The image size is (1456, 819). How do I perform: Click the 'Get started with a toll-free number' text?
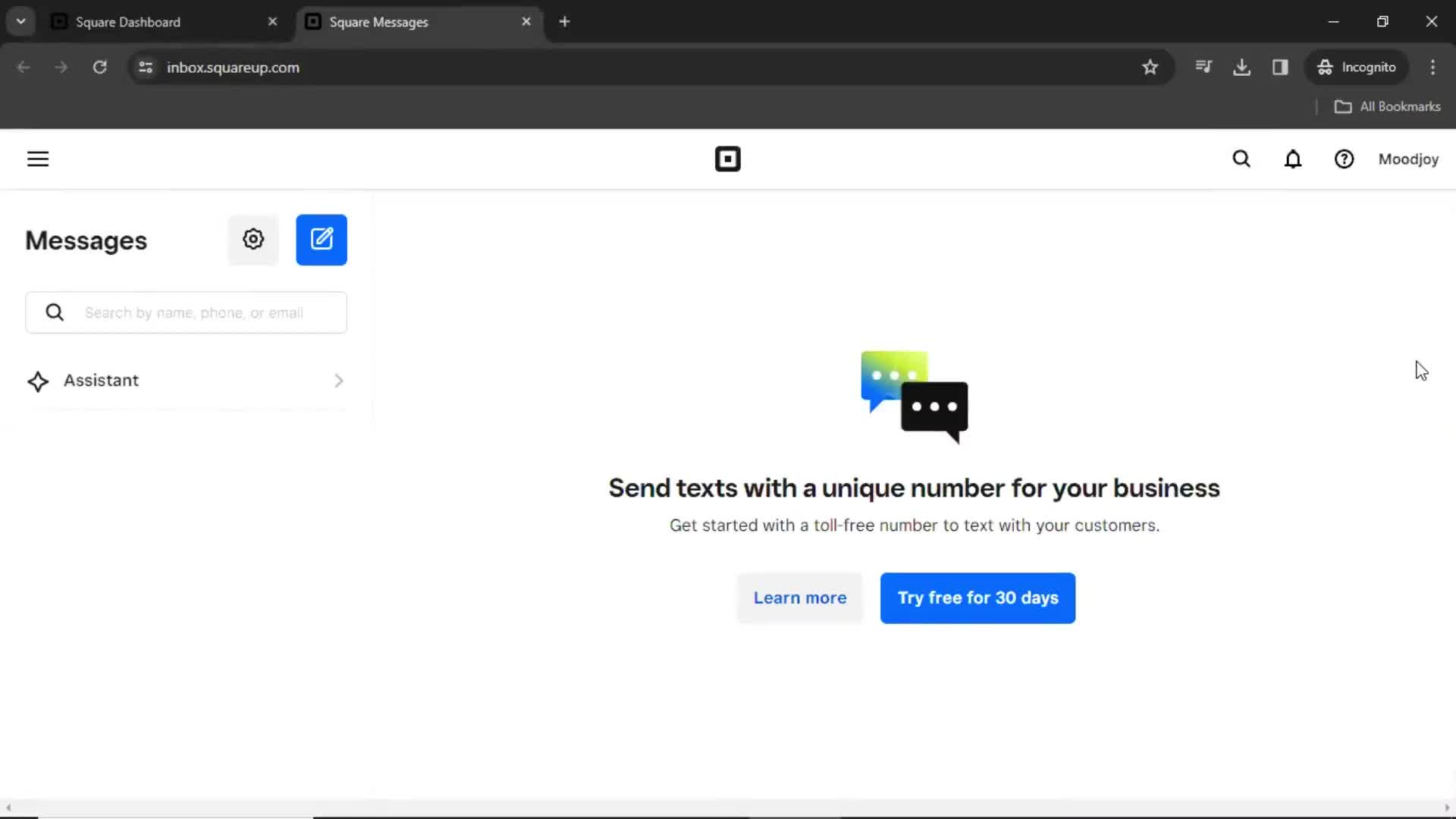point(915,526)
